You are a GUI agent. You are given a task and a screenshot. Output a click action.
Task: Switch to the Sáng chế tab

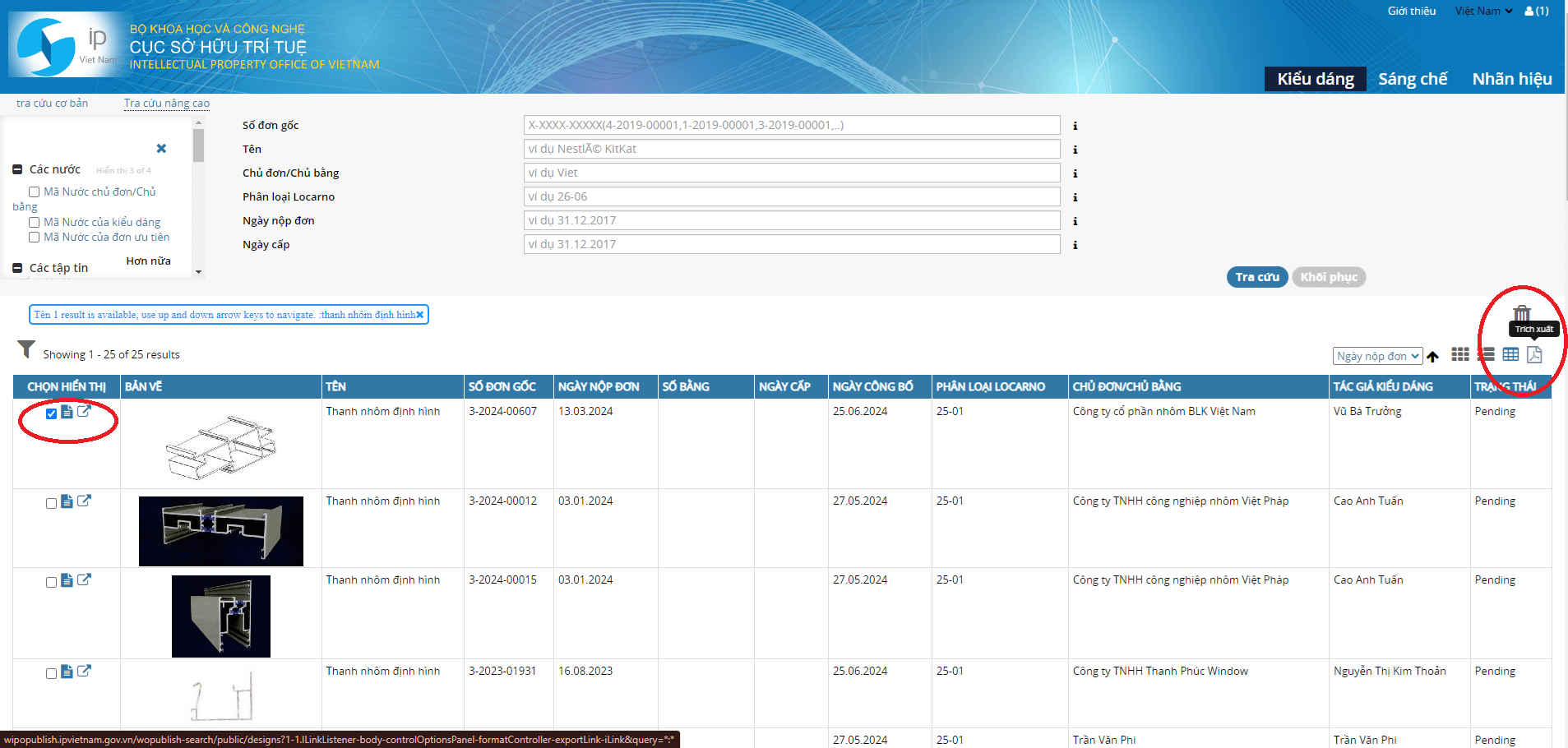(1412, 79)
